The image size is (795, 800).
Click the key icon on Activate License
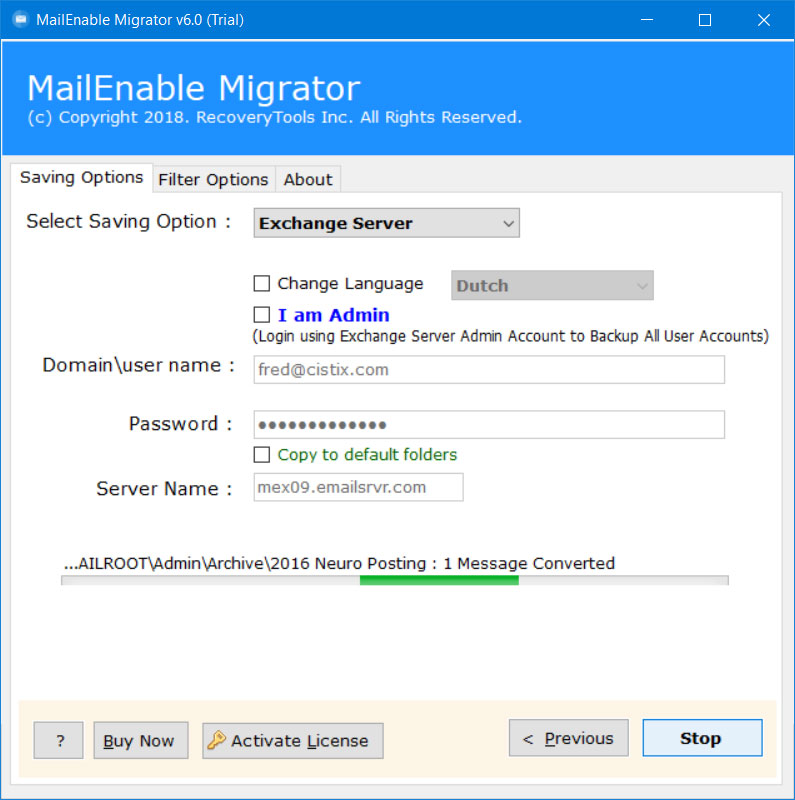point(216,740)
